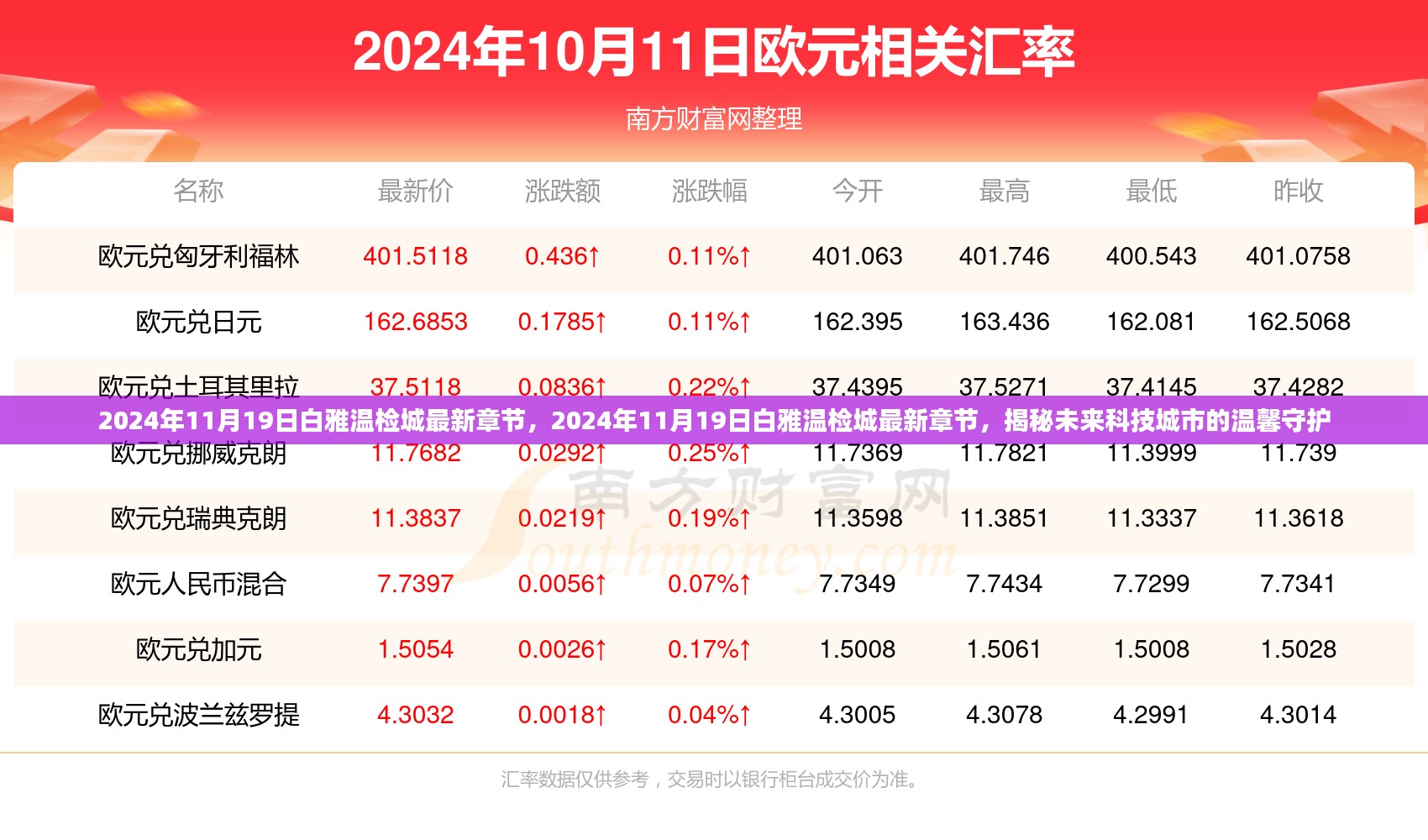Click the row name 欧元人民币混合
The image size is (1428, 840).
[x=199, y=584]
